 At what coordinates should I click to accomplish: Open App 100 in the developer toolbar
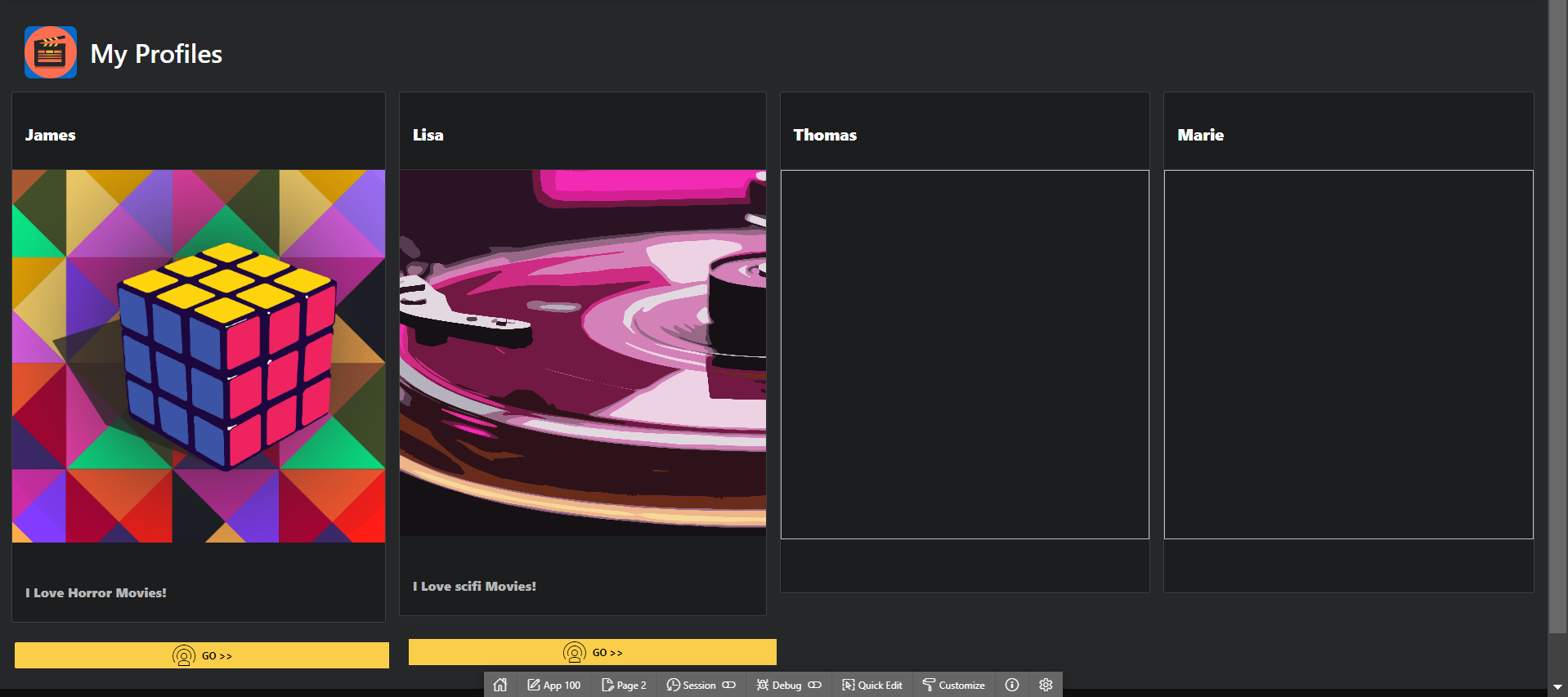coord(553,685)
